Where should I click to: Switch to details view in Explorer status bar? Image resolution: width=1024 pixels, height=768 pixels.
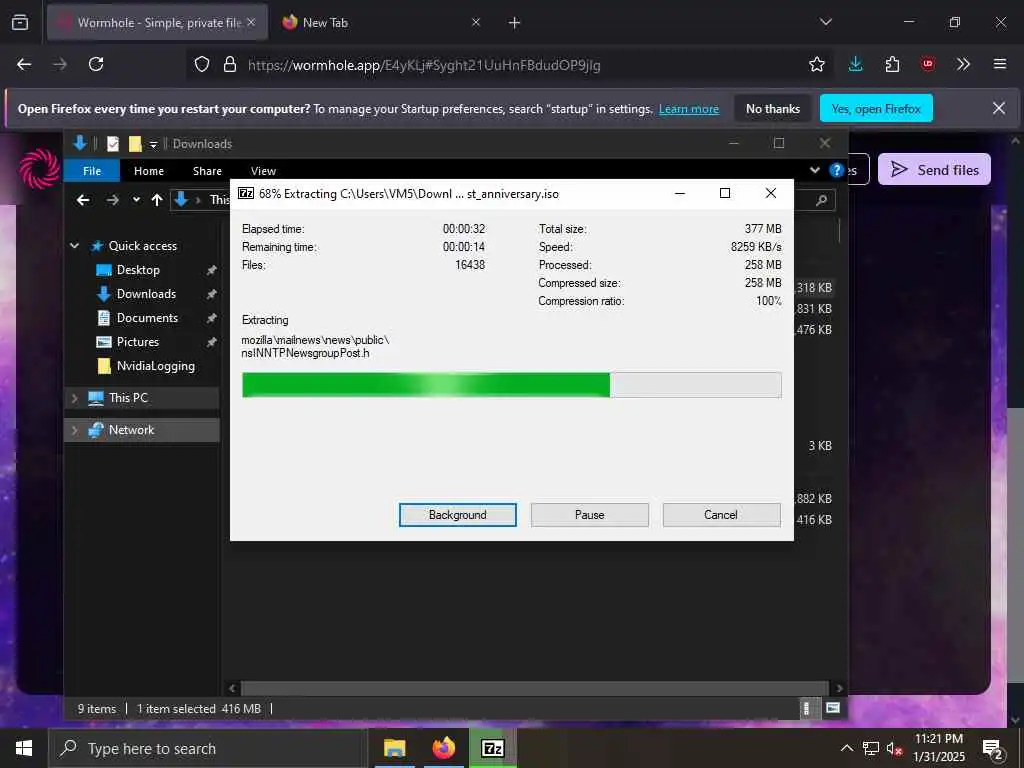(x=807, y=708)
